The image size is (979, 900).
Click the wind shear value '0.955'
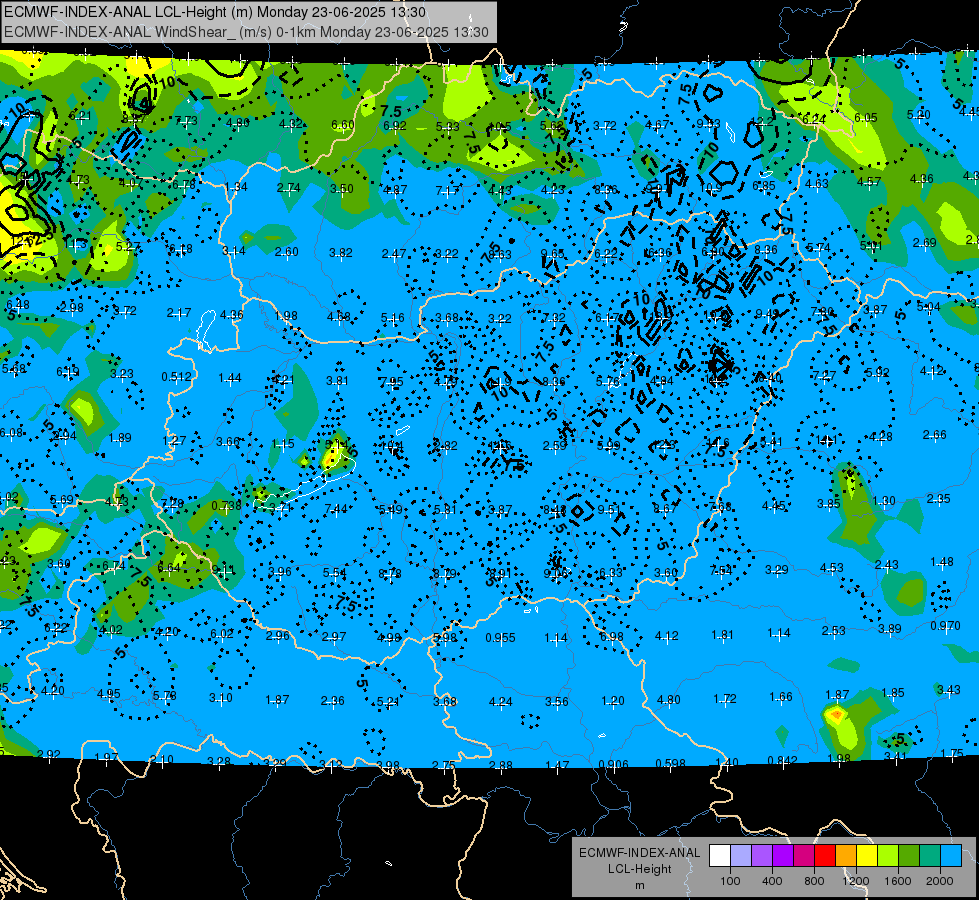tap(500, 638)
